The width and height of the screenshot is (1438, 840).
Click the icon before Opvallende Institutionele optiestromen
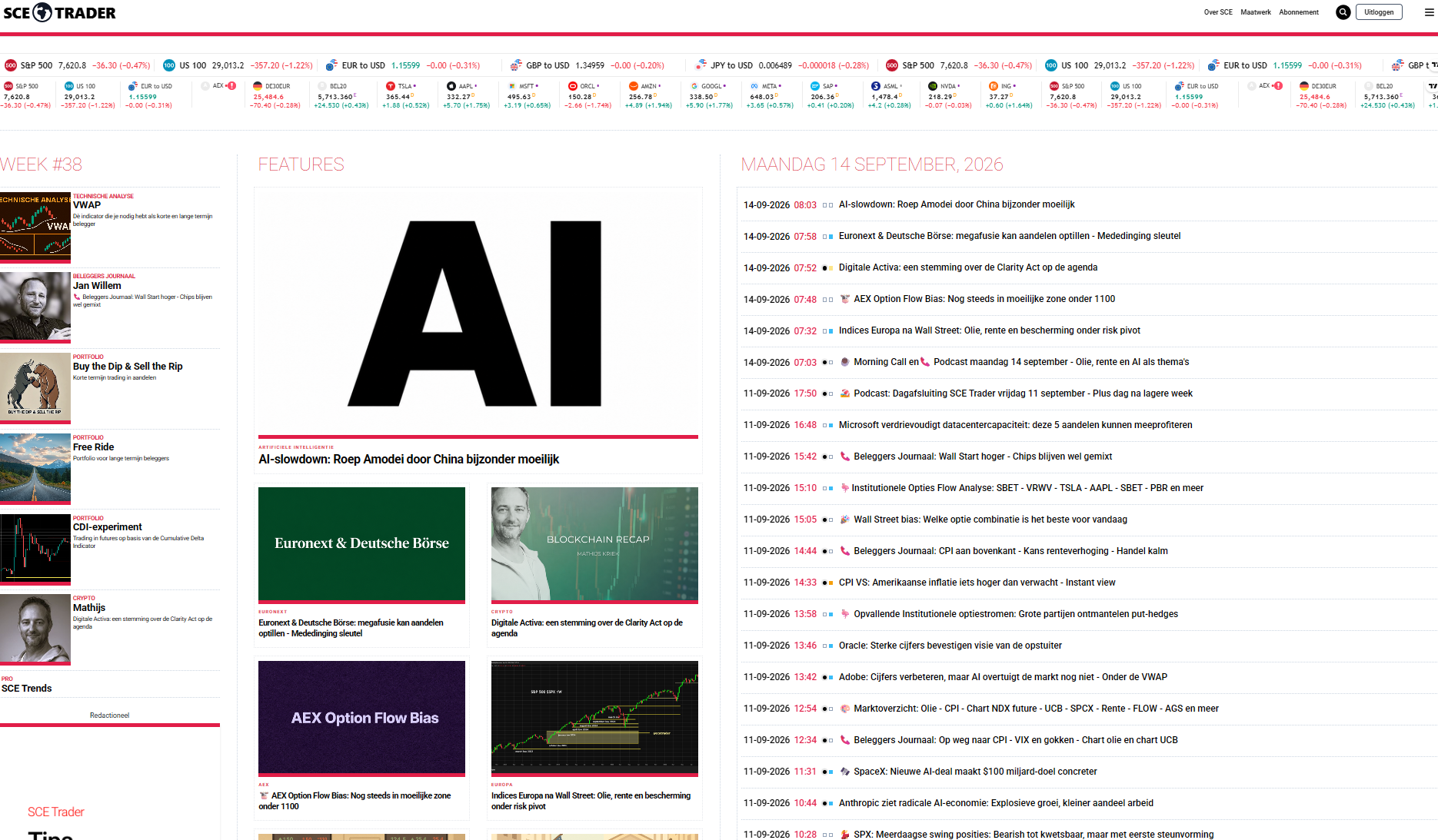coord(845,614)
